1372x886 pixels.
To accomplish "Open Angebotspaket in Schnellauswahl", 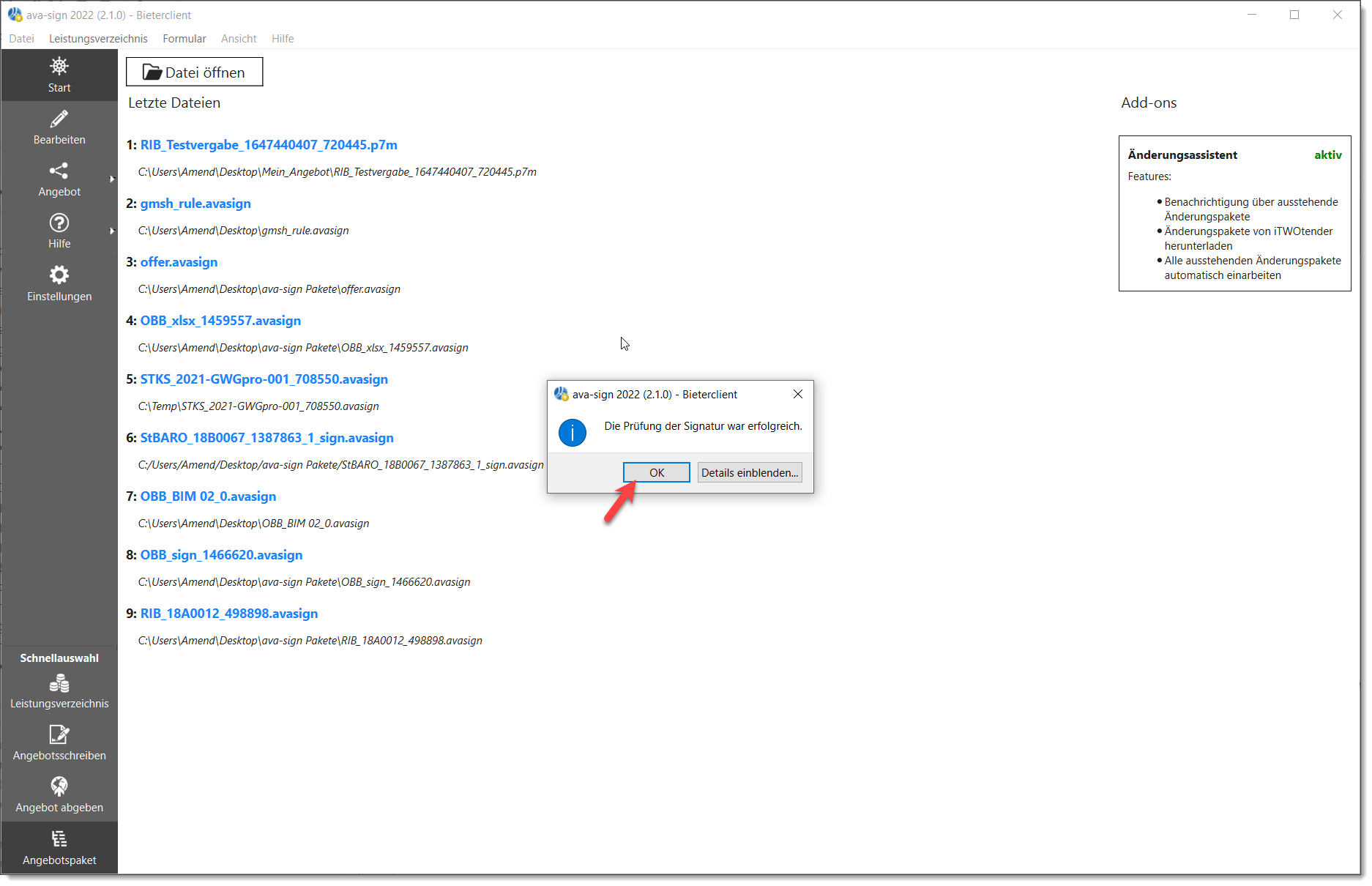I will (x=59, y=848).
